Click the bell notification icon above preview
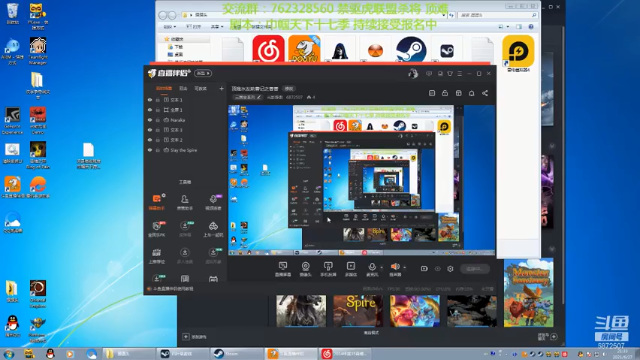640x360 pixels. (471, 93)
